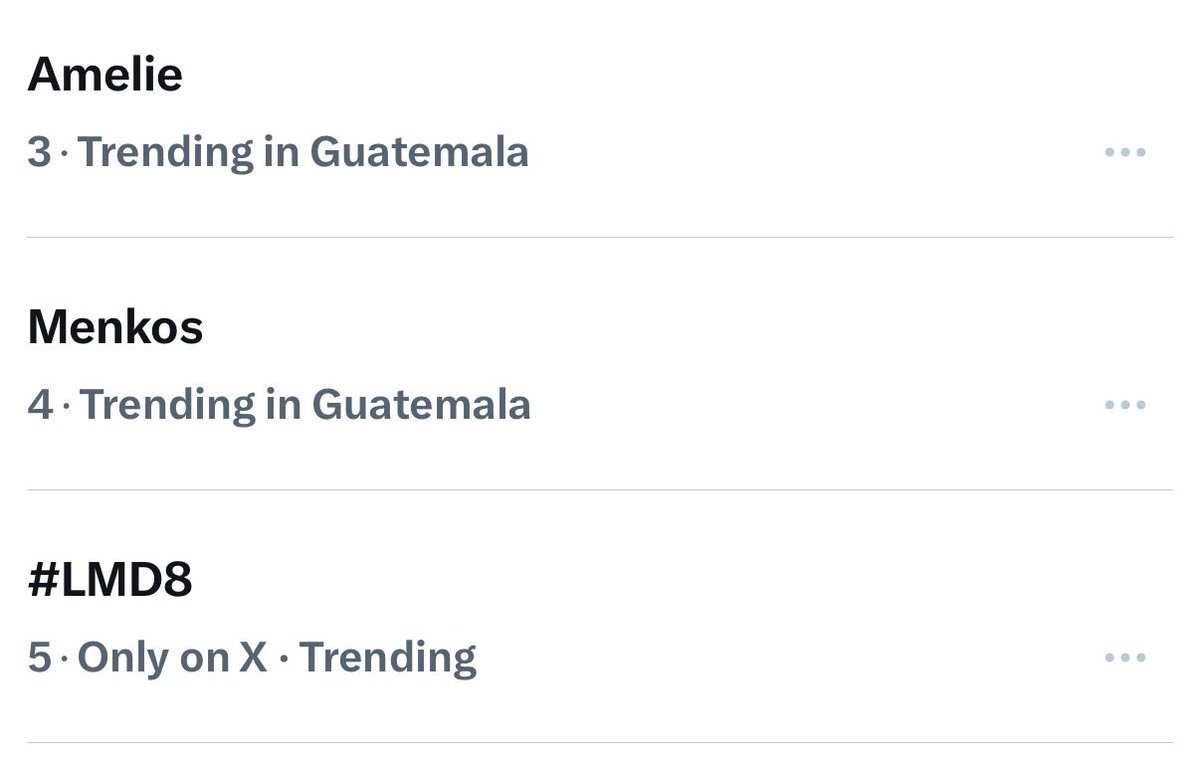Select the '4 · Trending in Guatemala' subtitle
Viewport: 1200px width, 760px height.
(279, 405)
